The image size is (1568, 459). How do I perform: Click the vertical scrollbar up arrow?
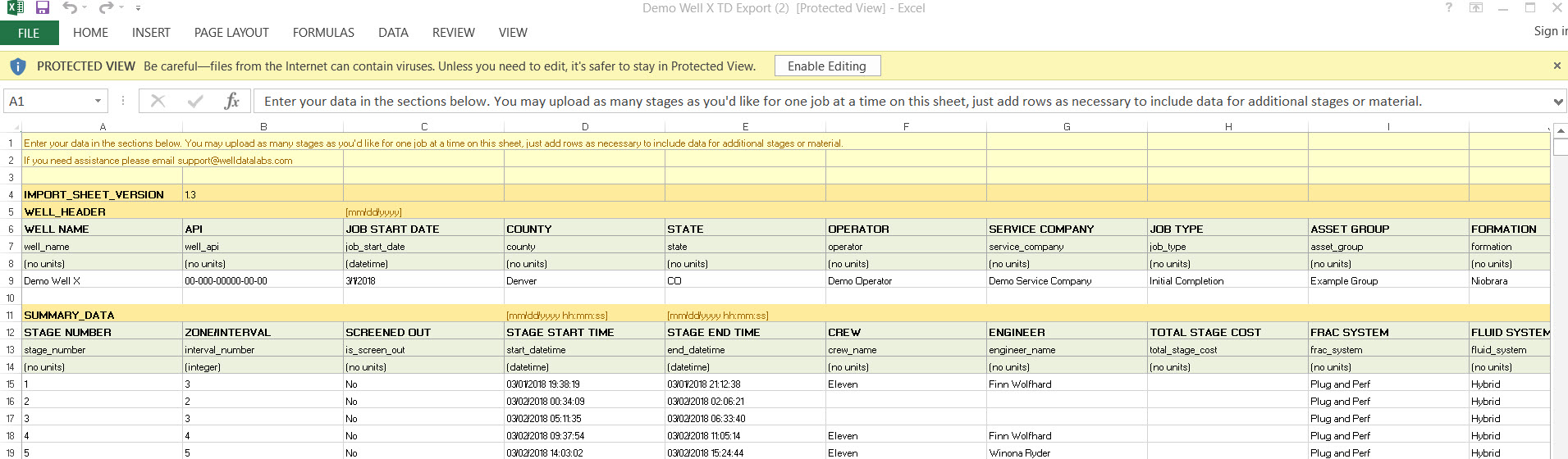[x=1561, y=130]
